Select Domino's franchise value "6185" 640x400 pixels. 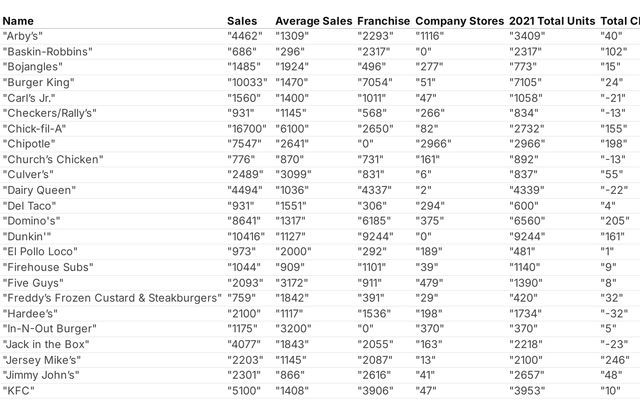(374, 221)
